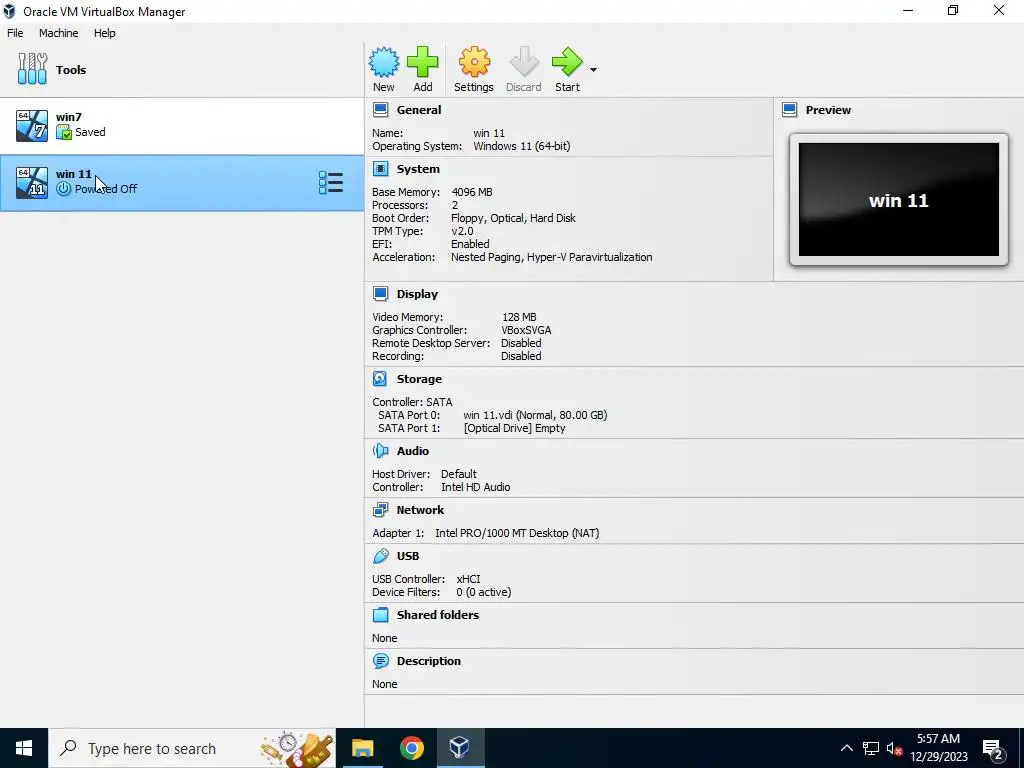Viewport: 1024px width, 768px height.
Task: Click the '4096 MB' base memory value
Action: pos(472,192)
